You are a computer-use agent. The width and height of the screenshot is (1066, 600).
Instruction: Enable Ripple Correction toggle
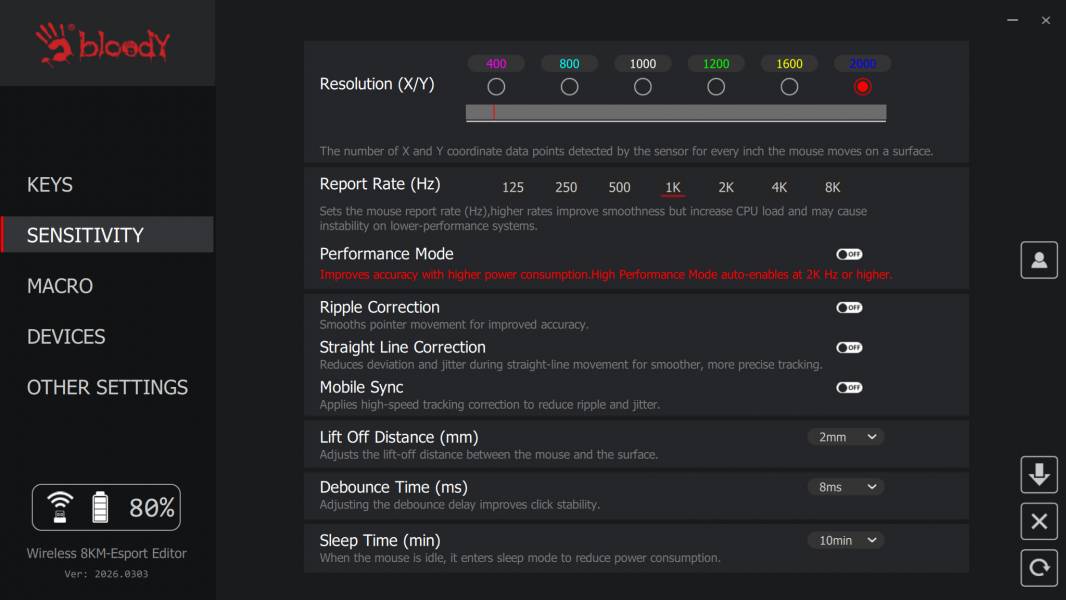[849, 308]
